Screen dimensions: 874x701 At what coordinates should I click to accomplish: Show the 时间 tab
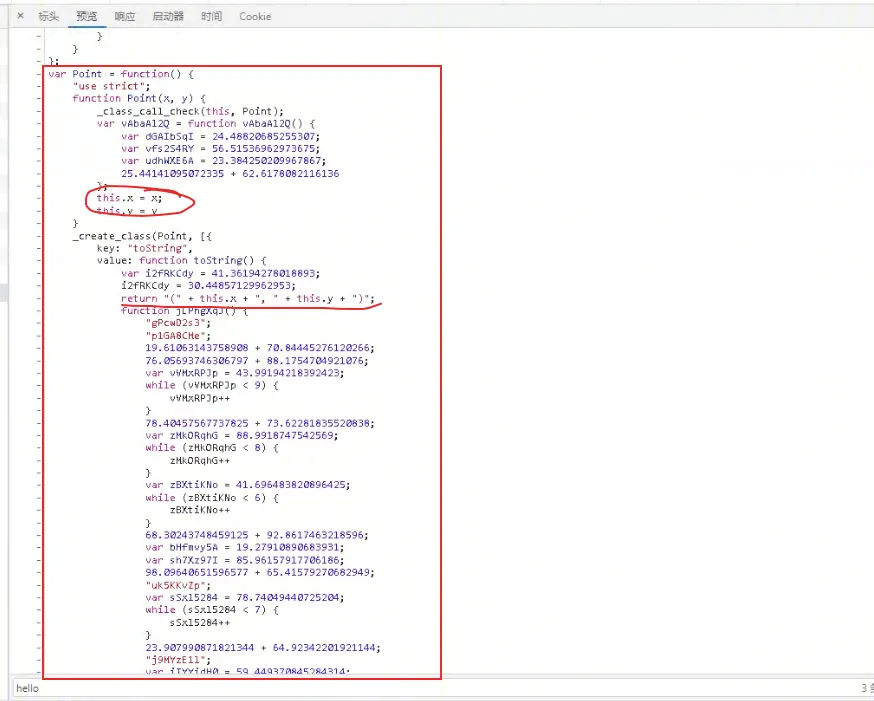pos(211,17)
